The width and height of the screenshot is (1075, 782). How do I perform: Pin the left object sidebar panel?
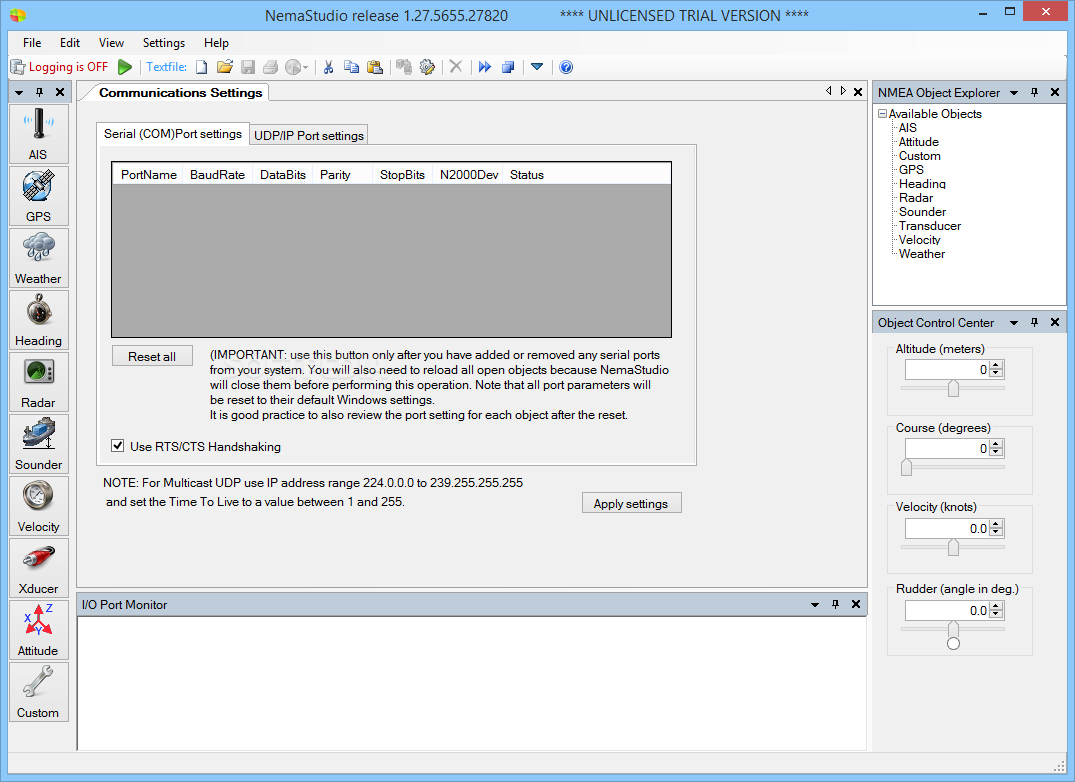[x=40, y=92]
